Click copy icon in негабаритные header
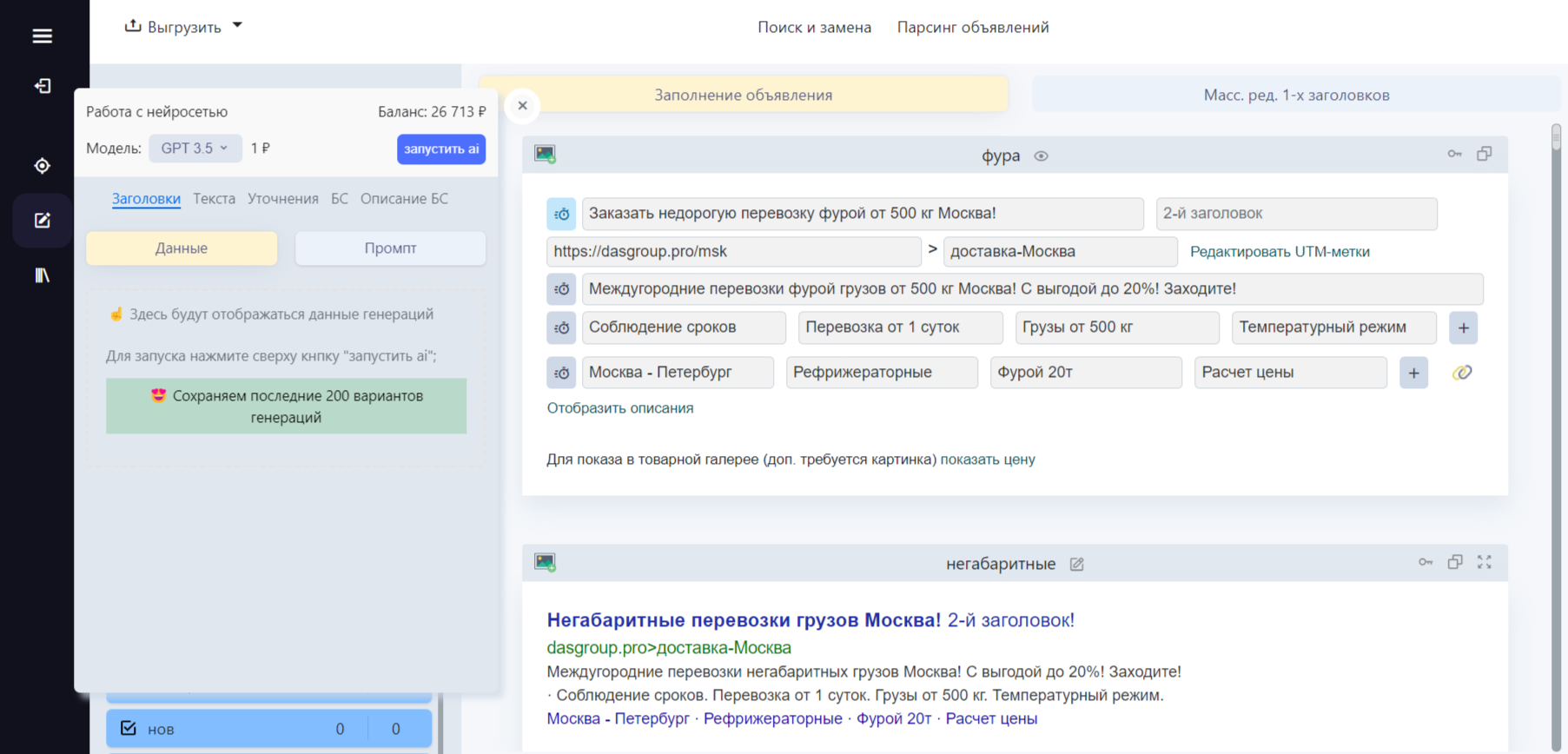 click(1455, 562)
